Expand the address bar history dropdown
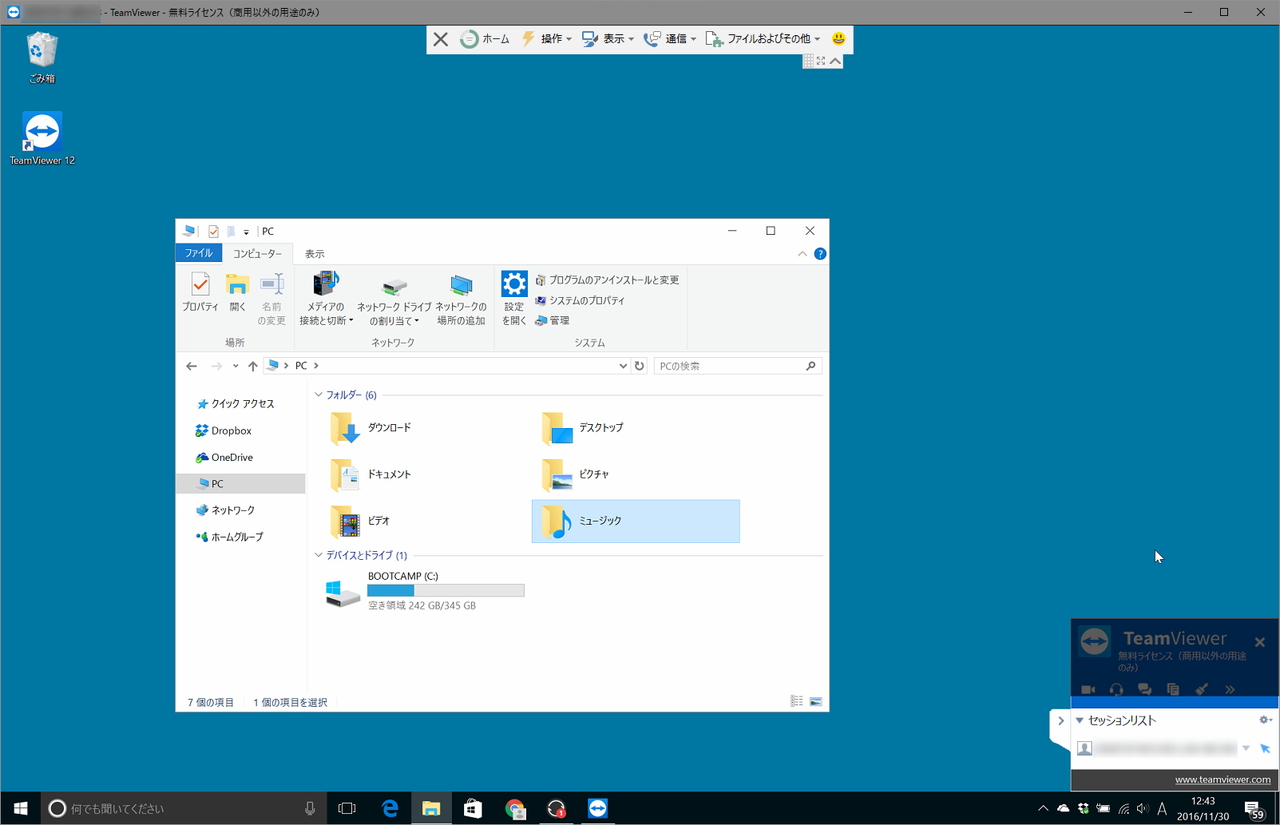 tap(624, 366)
